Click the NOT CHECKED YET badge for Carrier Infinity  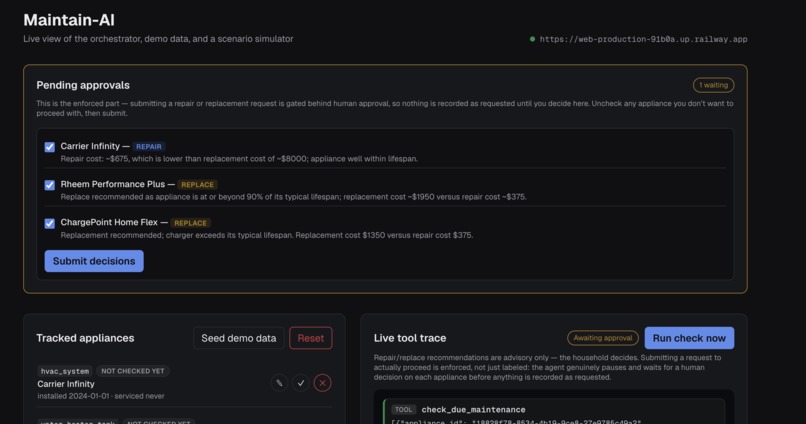pos(133,371)
